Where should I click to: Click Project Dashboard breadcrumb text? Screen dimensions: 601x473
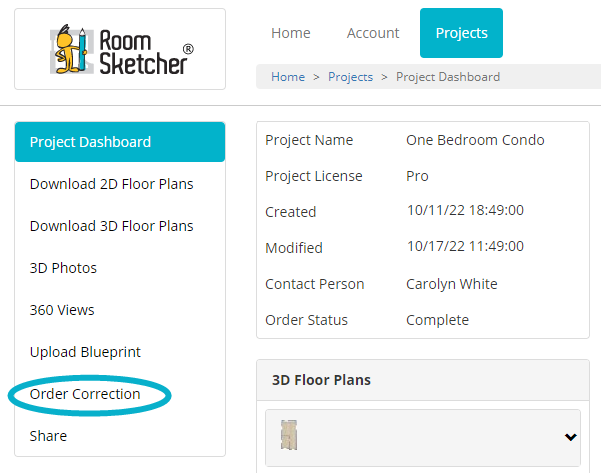pos(448,77)
